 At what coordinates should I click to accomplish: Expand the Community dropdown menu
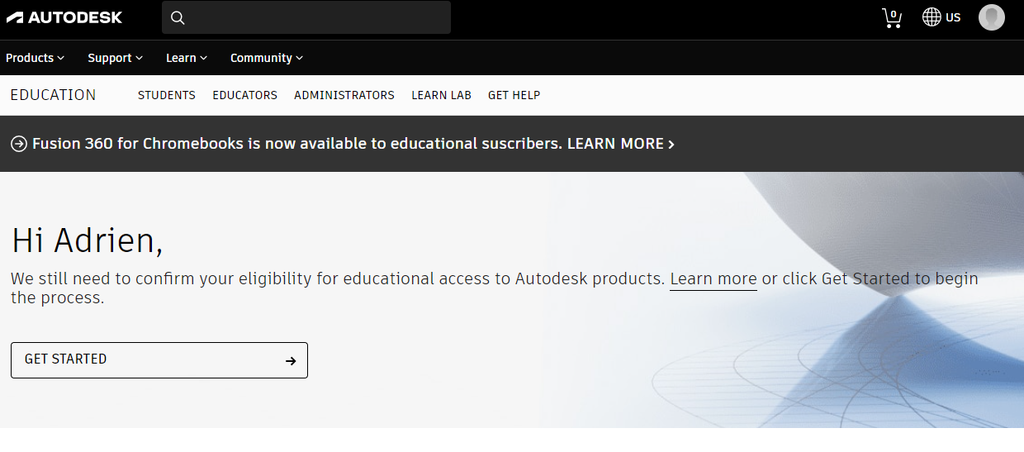266,58
